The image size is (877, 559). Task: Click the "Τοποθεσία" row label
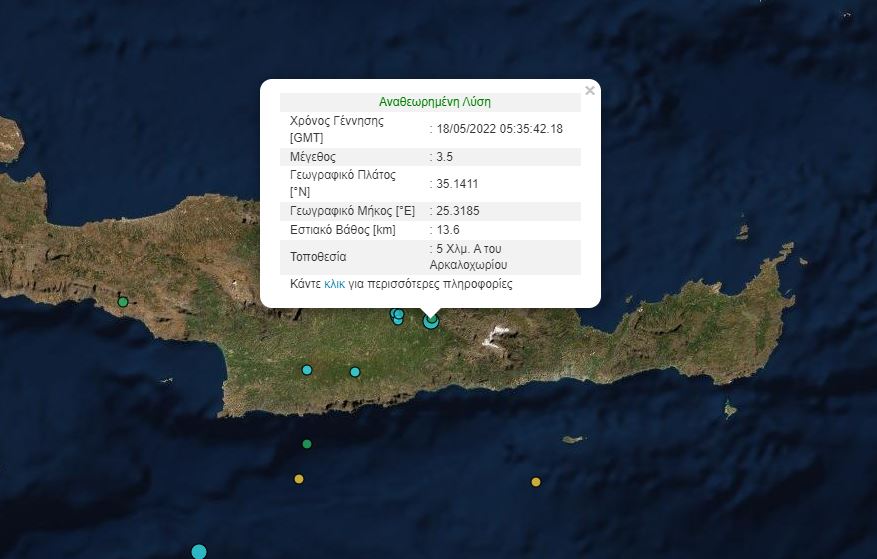pyautogui.click(x=318, y=257)
